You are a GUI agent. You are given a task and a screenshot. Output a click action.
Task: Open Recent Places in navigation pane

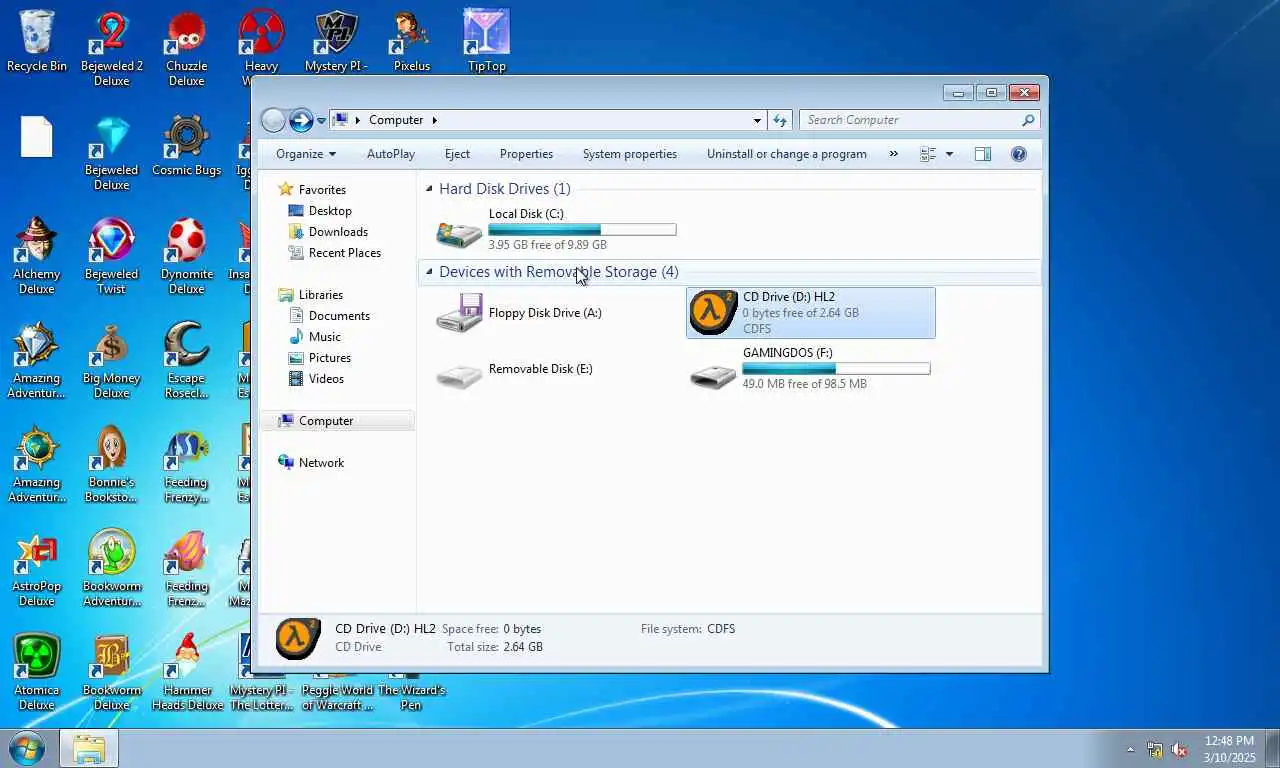[345, 253]
